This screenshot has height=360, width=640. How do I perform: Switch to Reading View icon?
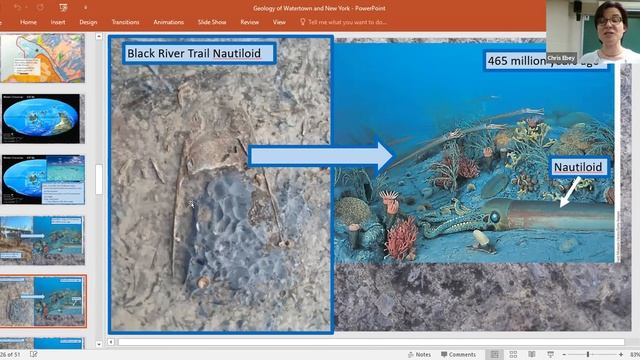tap(532, 354)
